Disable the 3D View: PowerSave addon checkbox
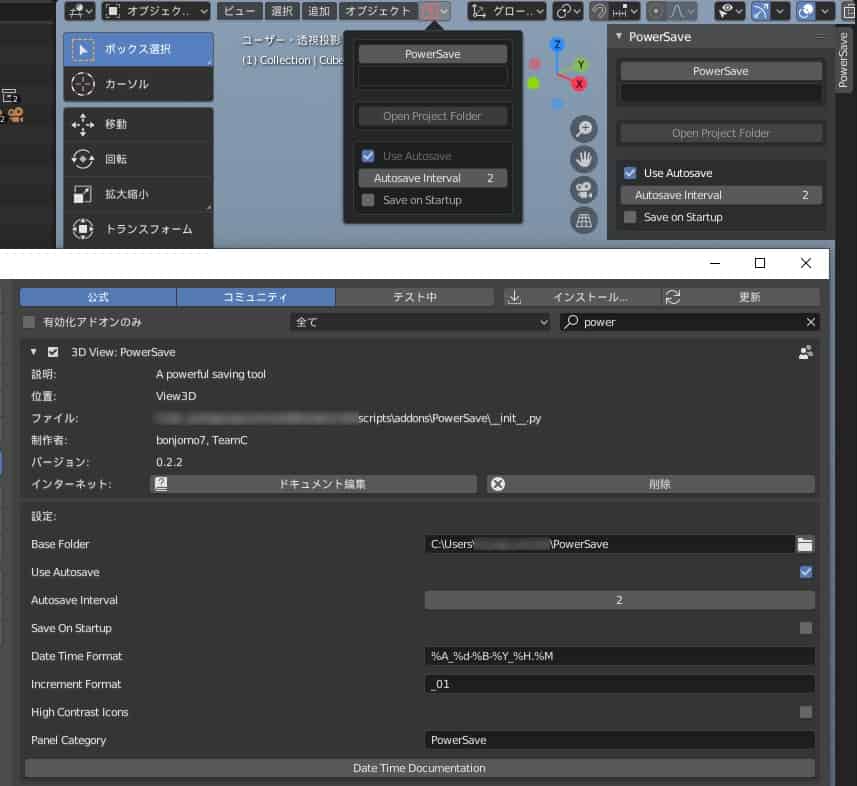The image size is (857, 786). pos(53,353)
